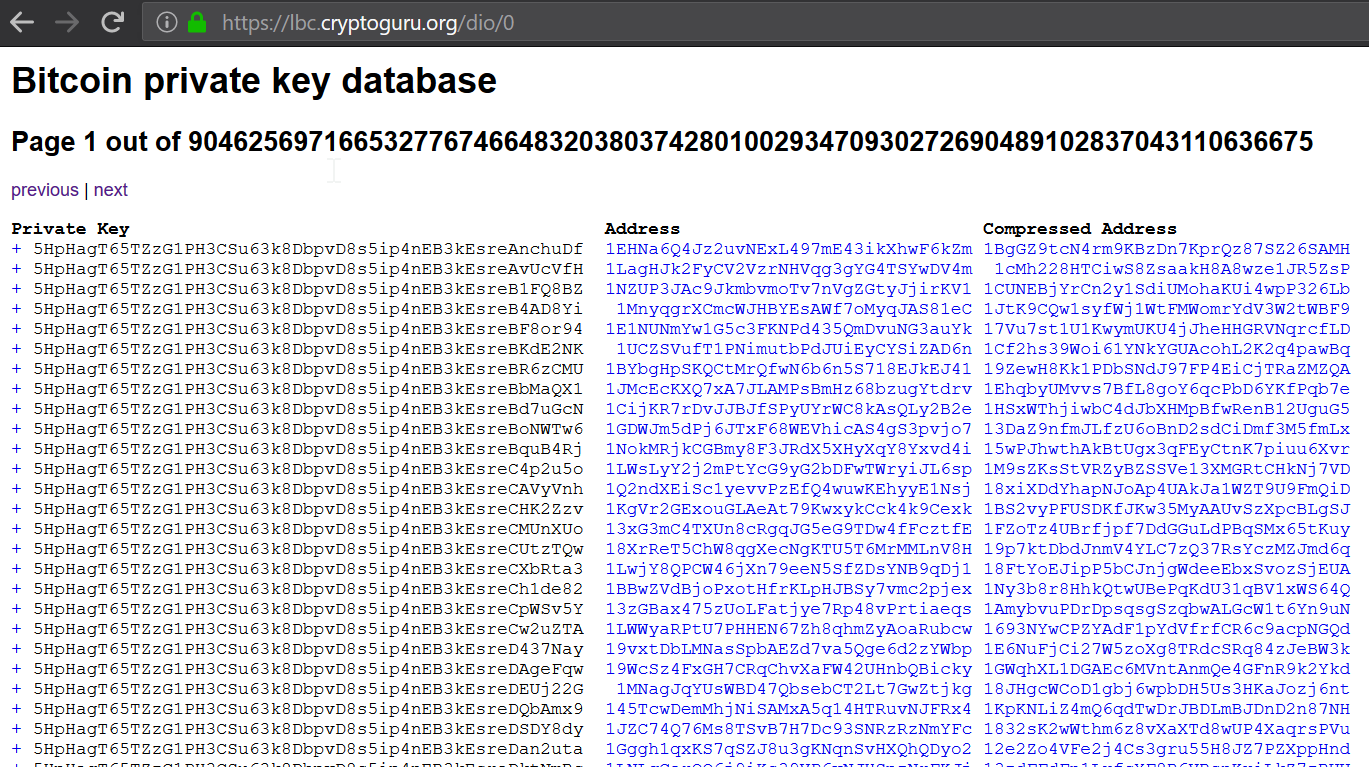This screenshot has height=767, width=1369.
Task: Open compressed address starting 1832sK2wWthm
Action: (1166, 729)
